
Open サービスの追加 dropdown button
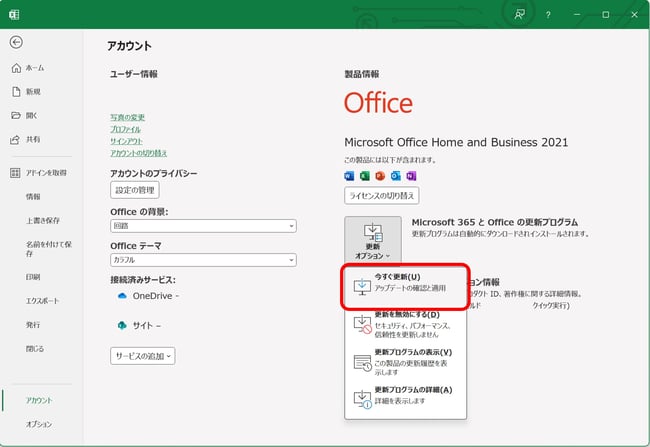143,356
